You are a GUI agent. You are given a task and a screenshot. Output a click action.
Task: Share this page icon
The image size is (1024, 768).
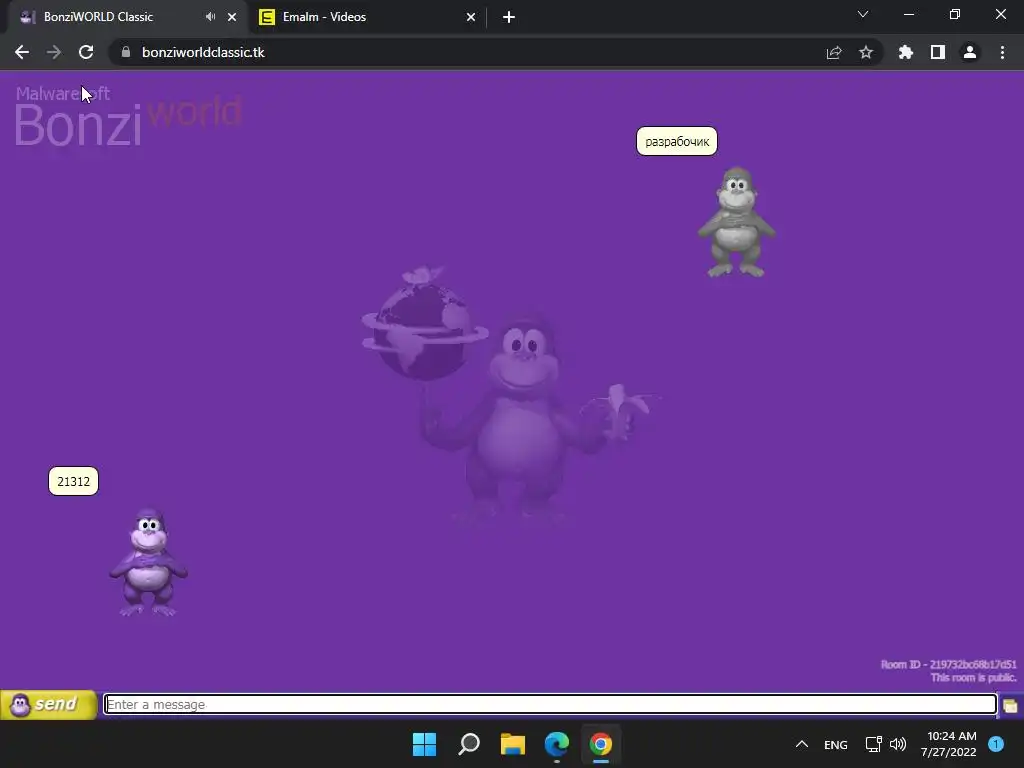834,52
